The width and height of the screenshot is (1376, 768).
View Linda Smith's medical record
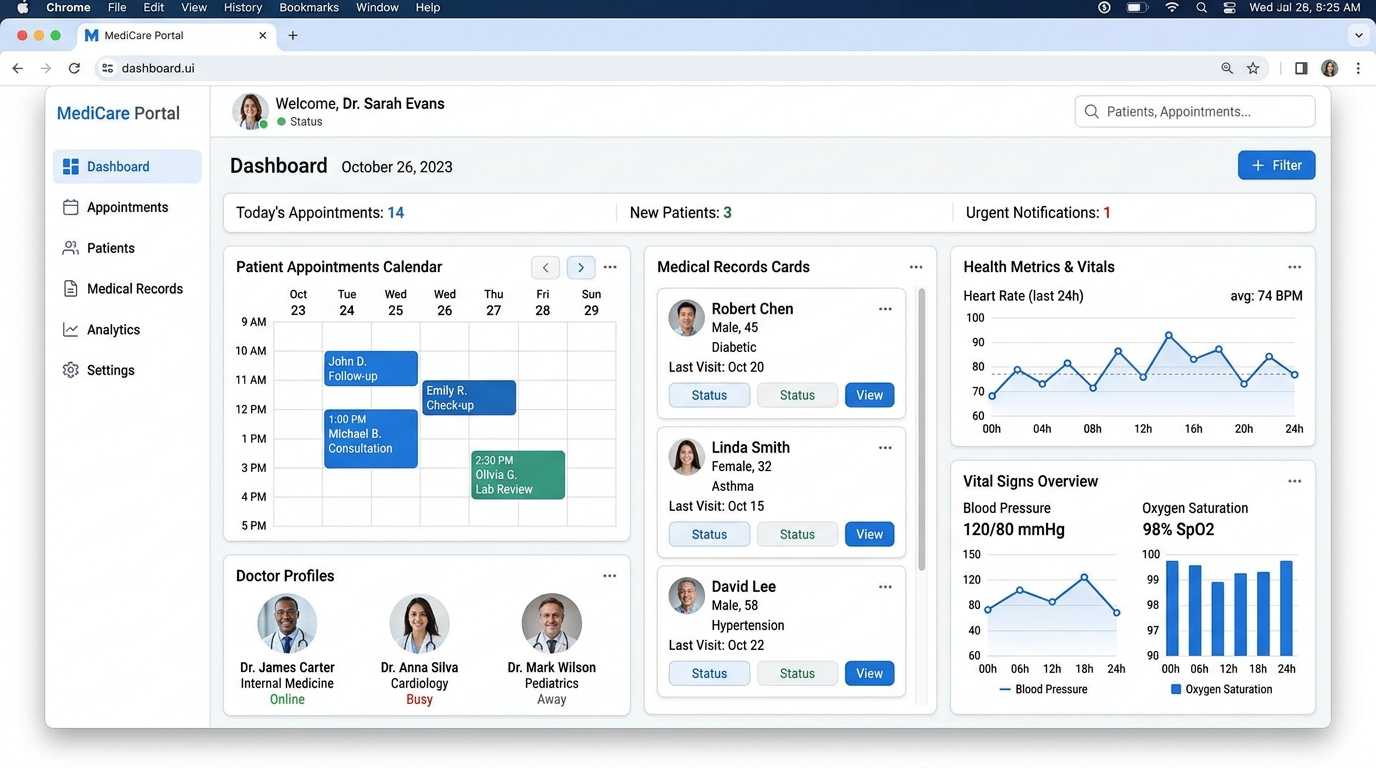click(869, 534)
